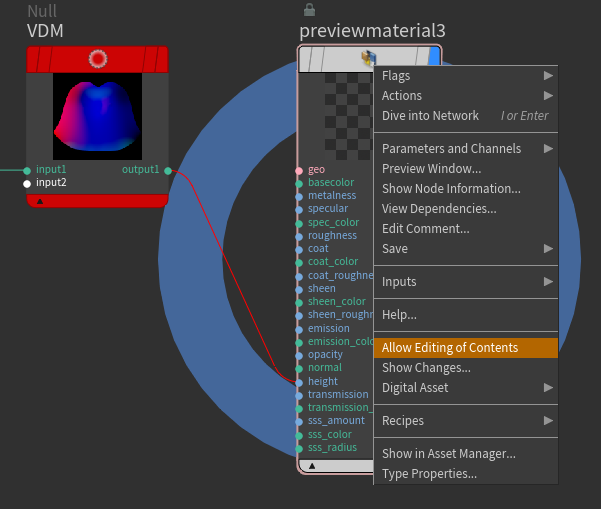Click the VDM node name label
The image size is (601, 509).
(45, 31)
